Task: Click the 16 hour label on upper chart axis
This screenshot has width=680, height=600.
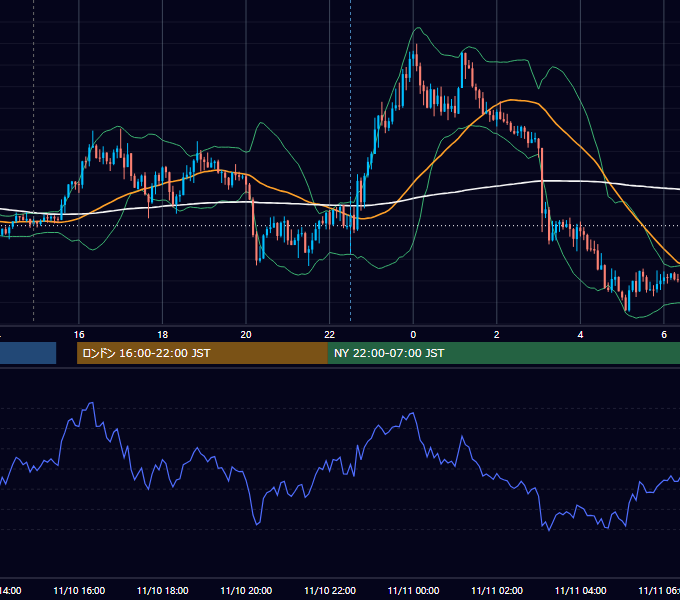Action: (79, 335)
